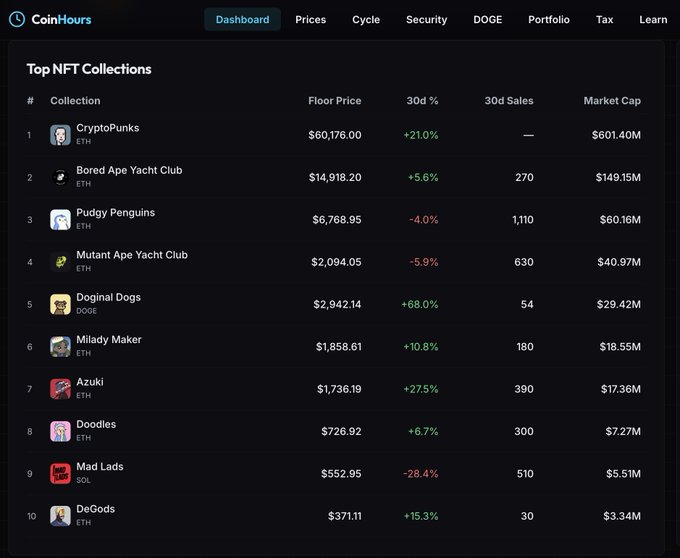
Task: Click the Collection column header
Action: (x=75, y=101)
